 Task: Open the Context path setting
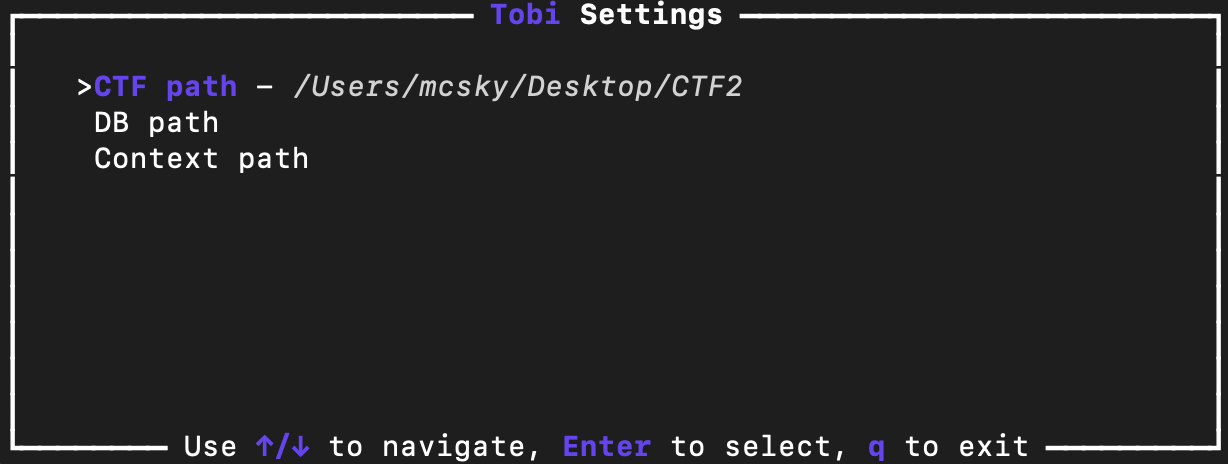pyautogui.click(x=201, y=159)
